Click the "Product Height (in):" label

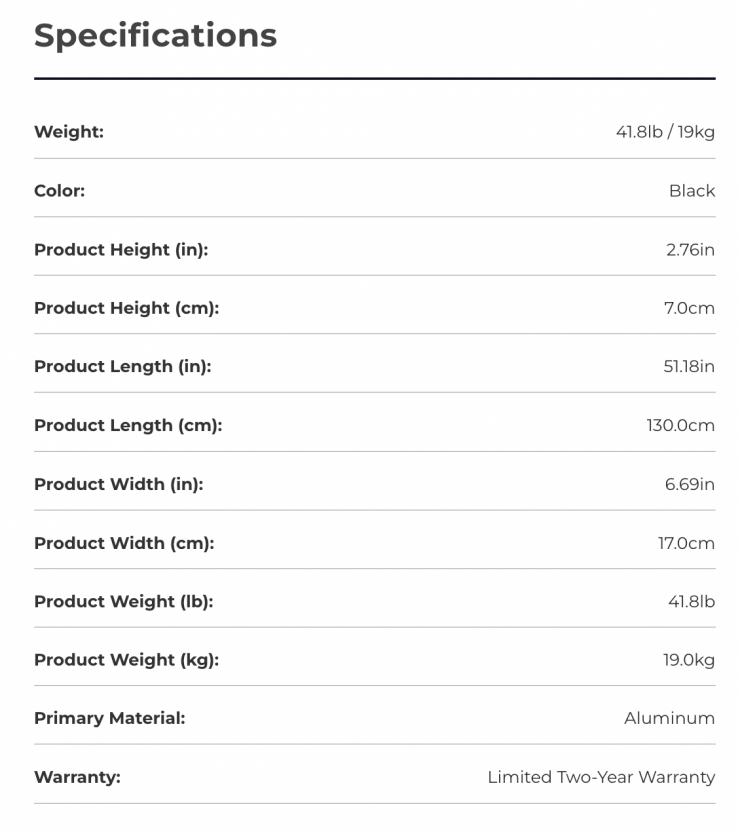pyautogui.click(x=121, y=250)
